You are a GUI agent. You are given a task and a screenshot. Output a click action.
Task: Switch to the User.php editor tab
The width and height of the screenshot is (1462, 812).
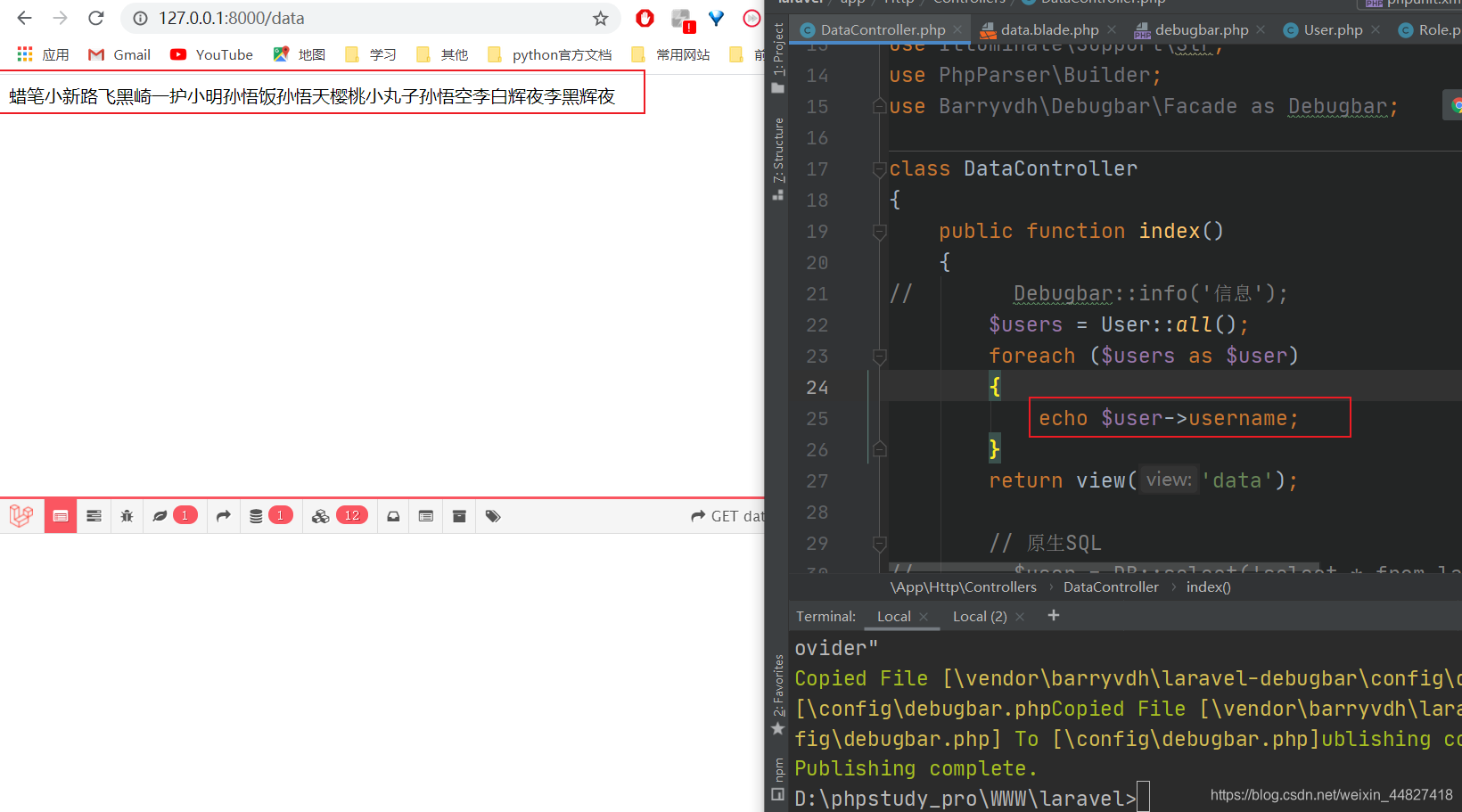pos(1333,29)
